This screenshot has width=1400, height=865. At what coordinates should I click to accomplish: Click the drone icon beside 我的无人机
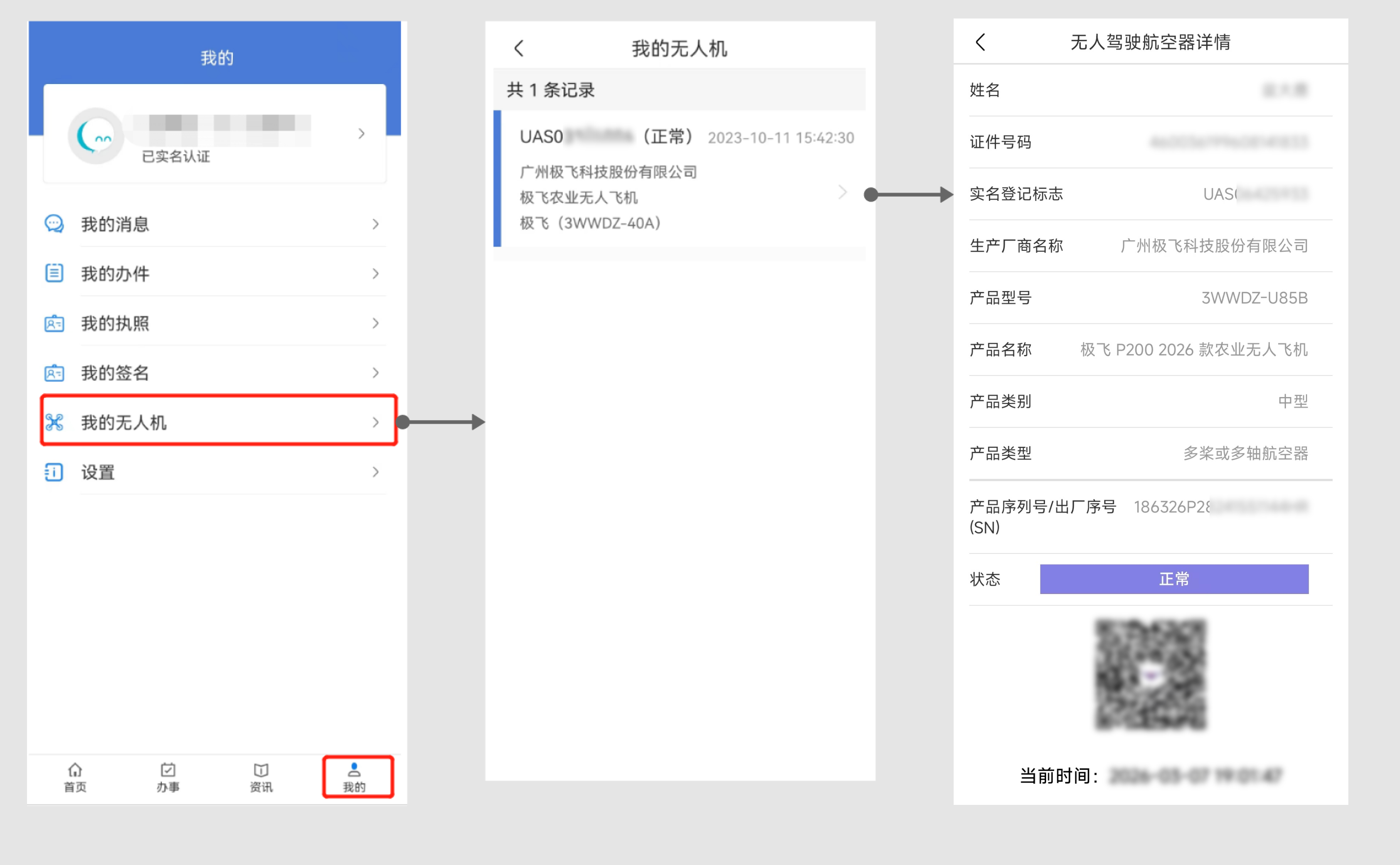(54, 422)
